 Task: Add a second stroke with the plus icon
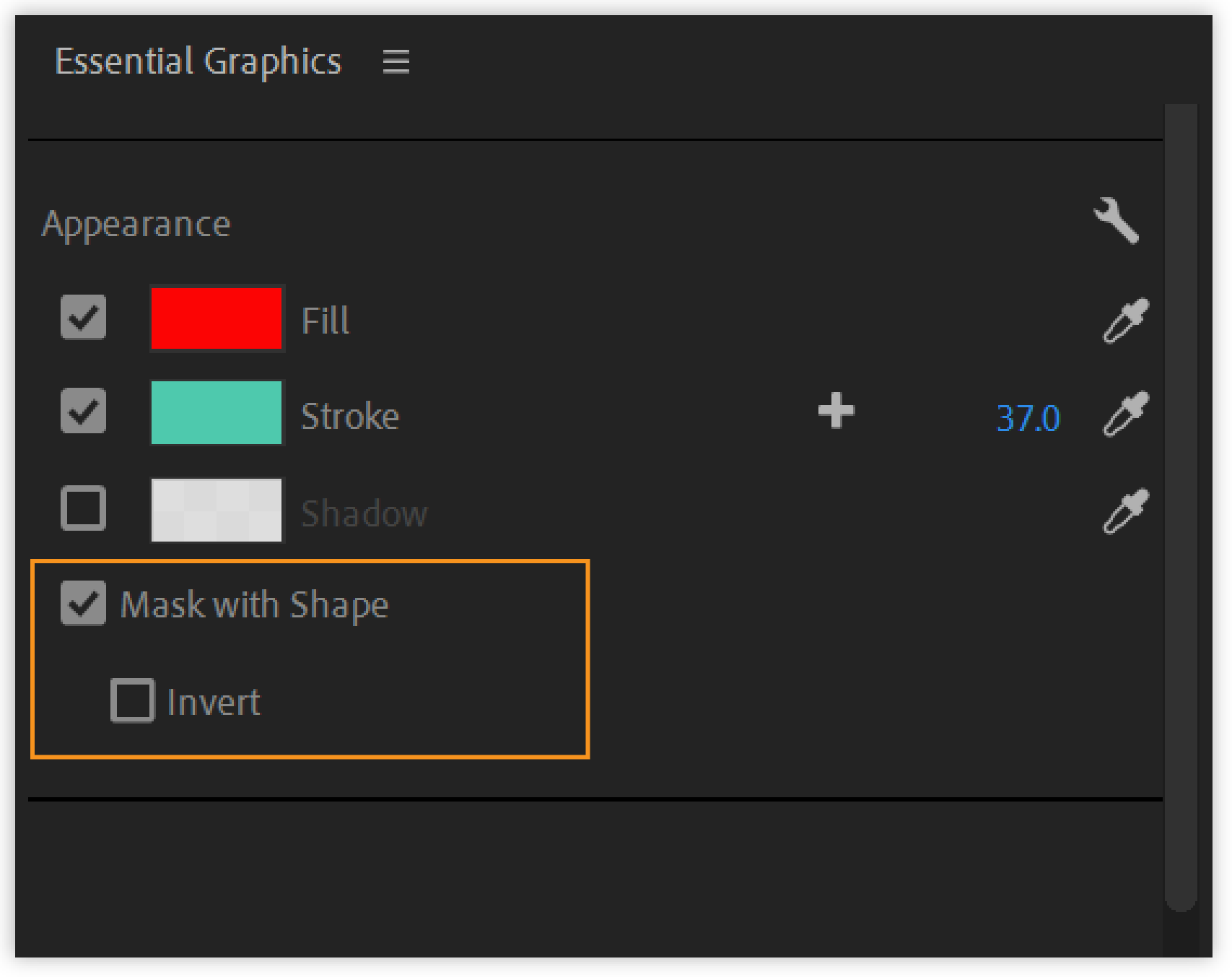click(x=836, y=412)
